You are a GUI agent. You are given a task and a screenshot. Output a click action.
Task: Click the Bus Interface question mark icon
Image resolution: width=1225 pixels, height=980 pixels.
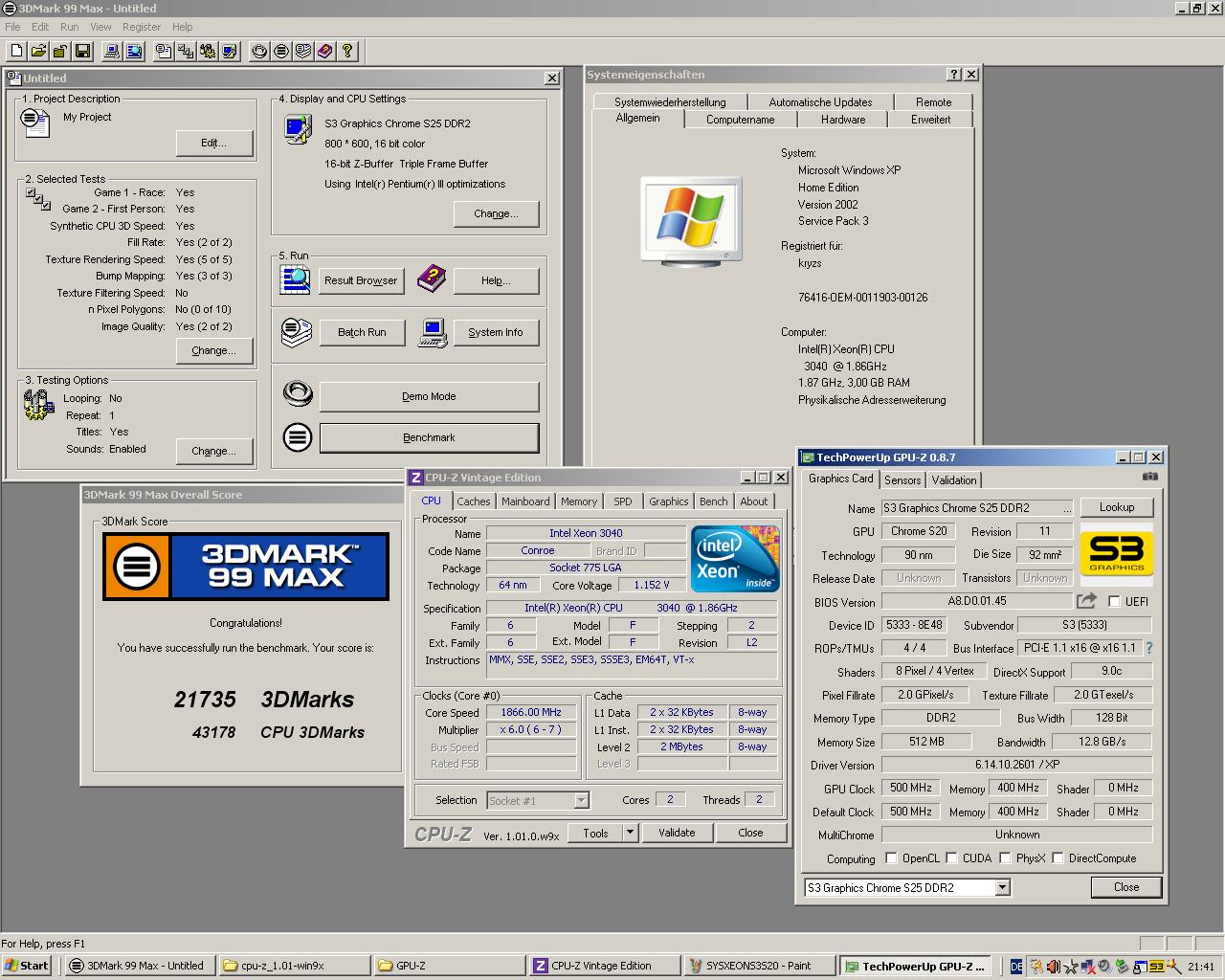tap(1149, 648)
